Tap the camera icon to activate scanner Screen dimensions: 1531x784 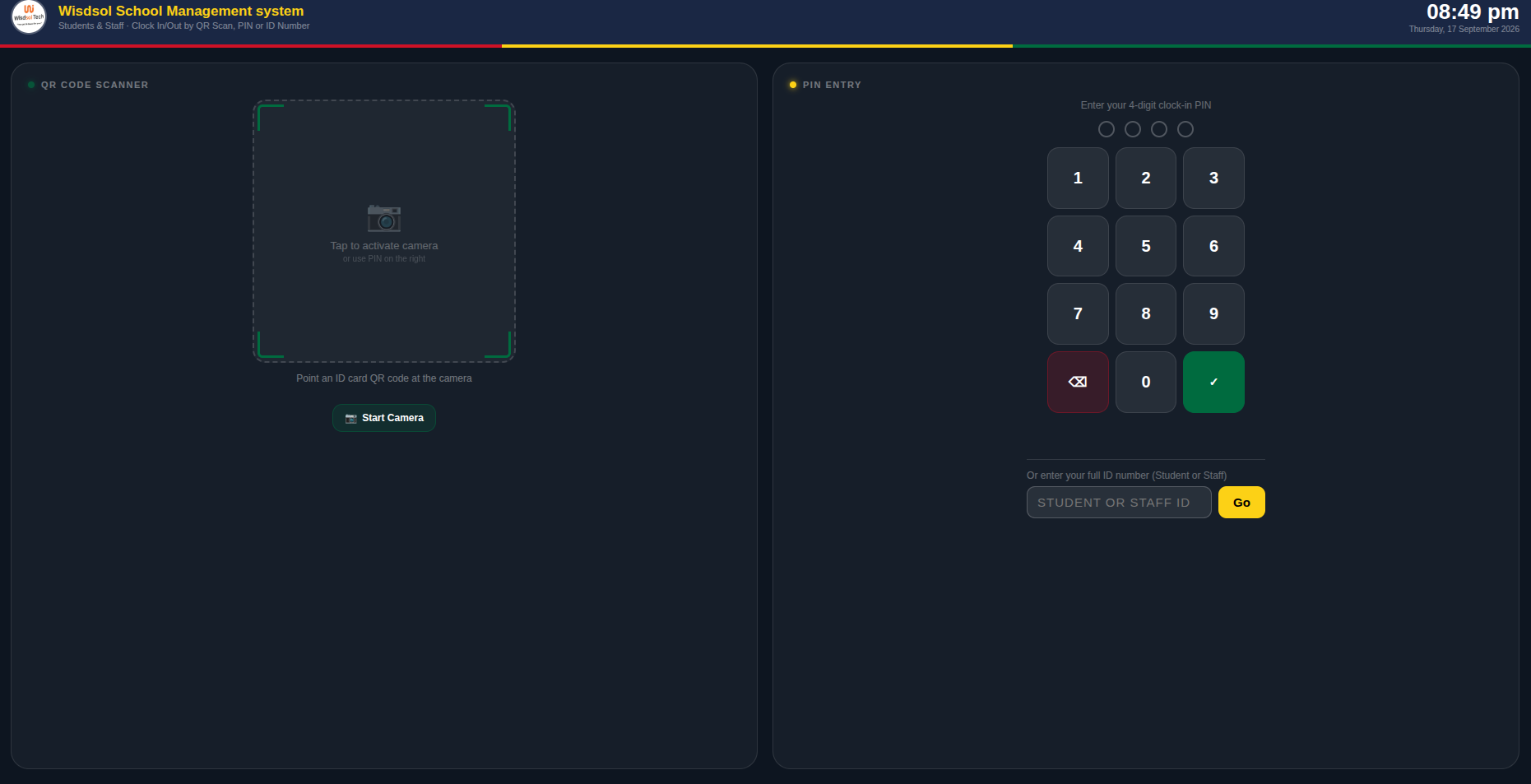[383, 218]
